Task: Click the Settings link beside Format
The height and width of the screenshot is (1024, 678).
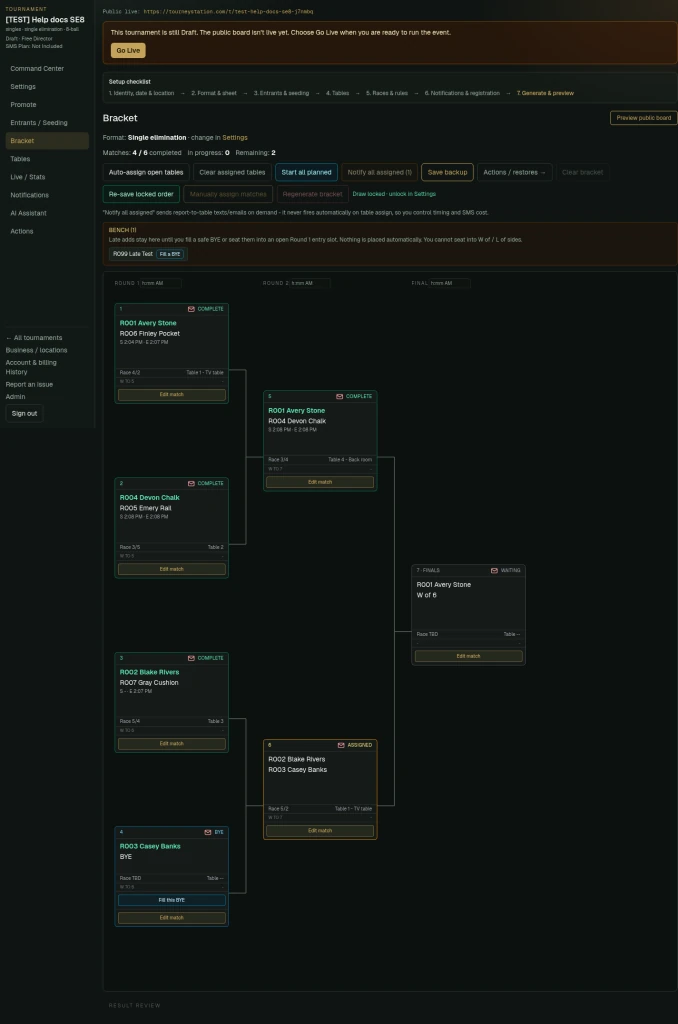Action: click(x=234, y=138)
